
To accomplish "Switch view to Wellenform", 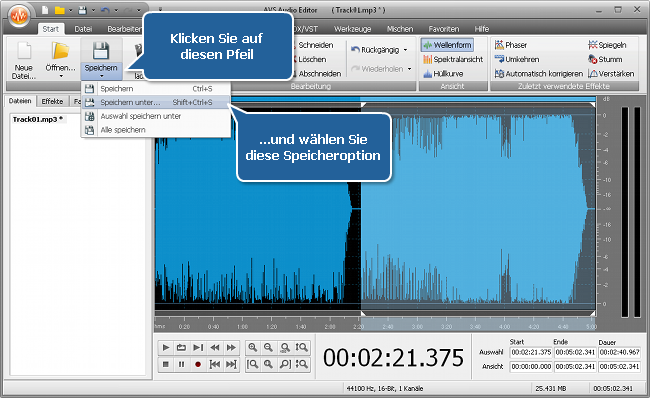I will click(448, 45).
